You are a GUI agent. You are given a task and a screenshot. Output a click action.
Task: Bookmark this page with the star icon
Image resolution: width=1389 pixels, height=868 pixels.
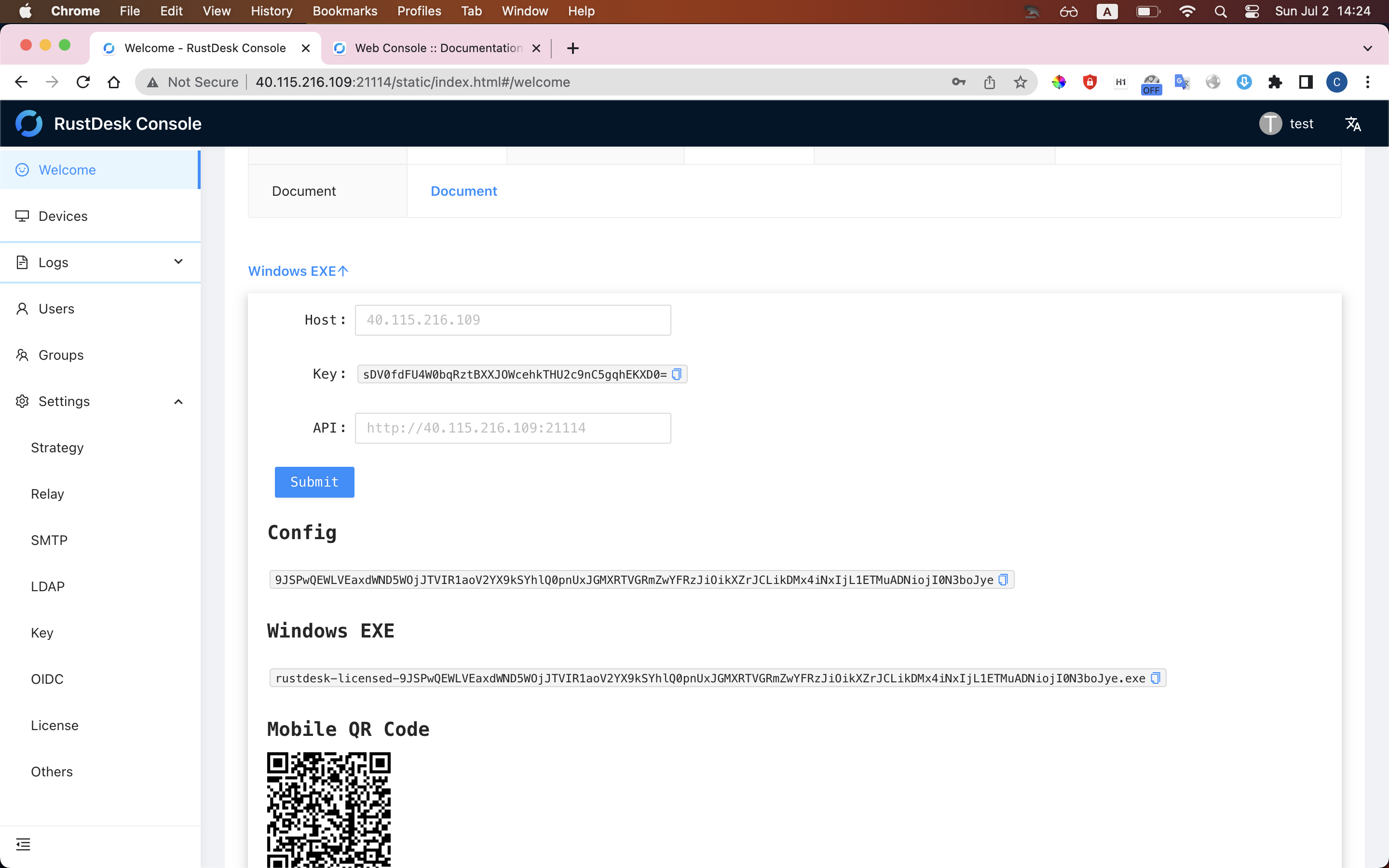click(x=1020, y=82)
